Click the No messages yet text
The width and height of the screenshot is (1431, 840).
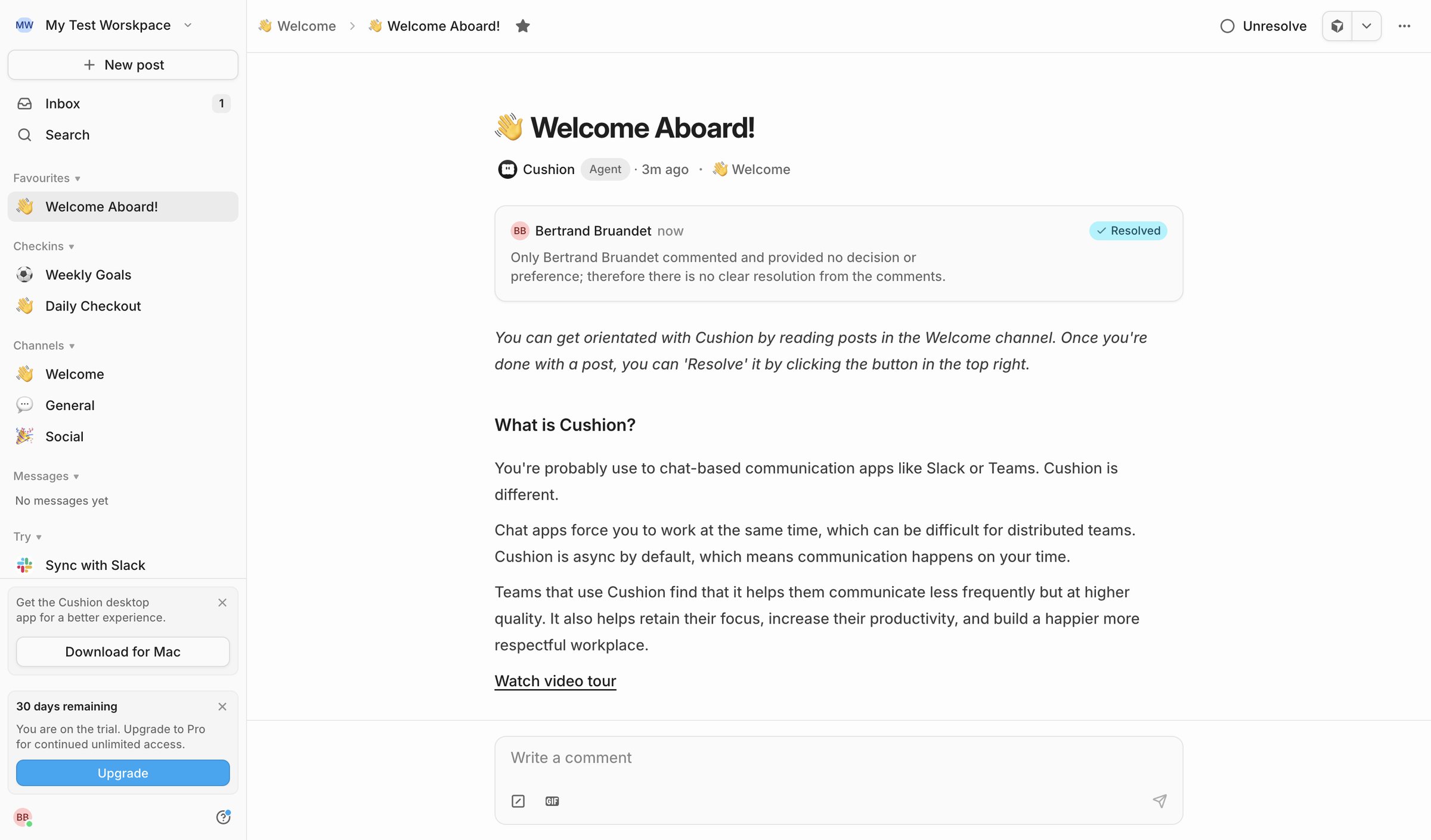[x=61, y=500]
